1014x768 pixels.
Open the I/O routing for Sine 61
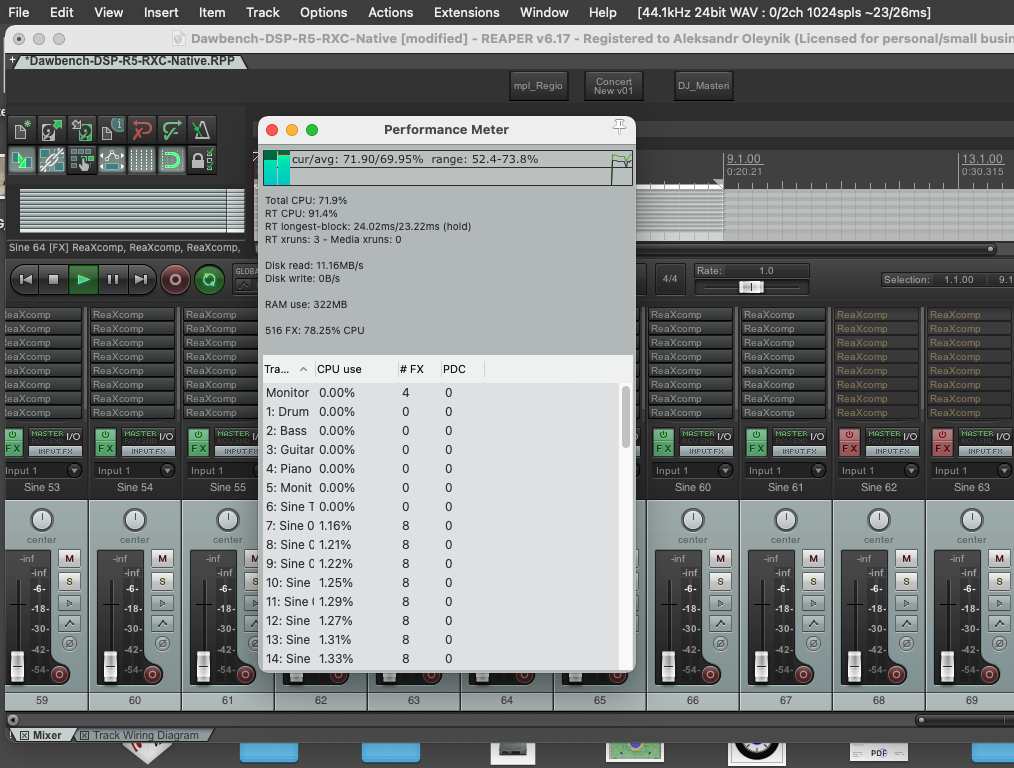click(817, 436)
